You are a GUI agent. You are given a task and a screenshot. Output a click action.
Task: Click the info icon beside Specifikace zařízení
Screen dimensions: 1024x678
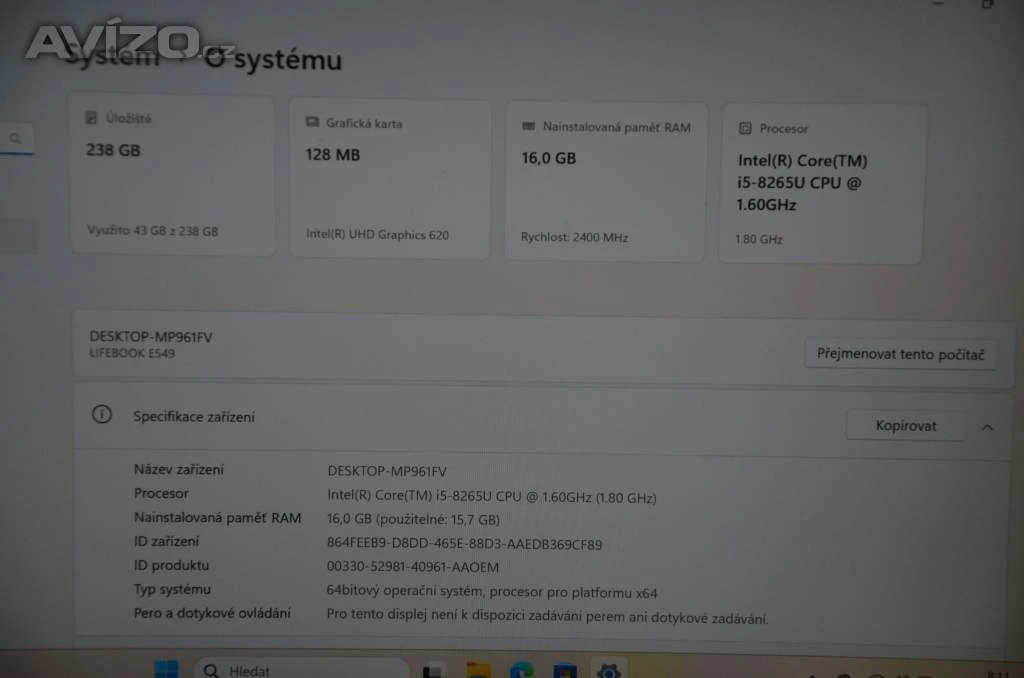(x=102, y=414)
